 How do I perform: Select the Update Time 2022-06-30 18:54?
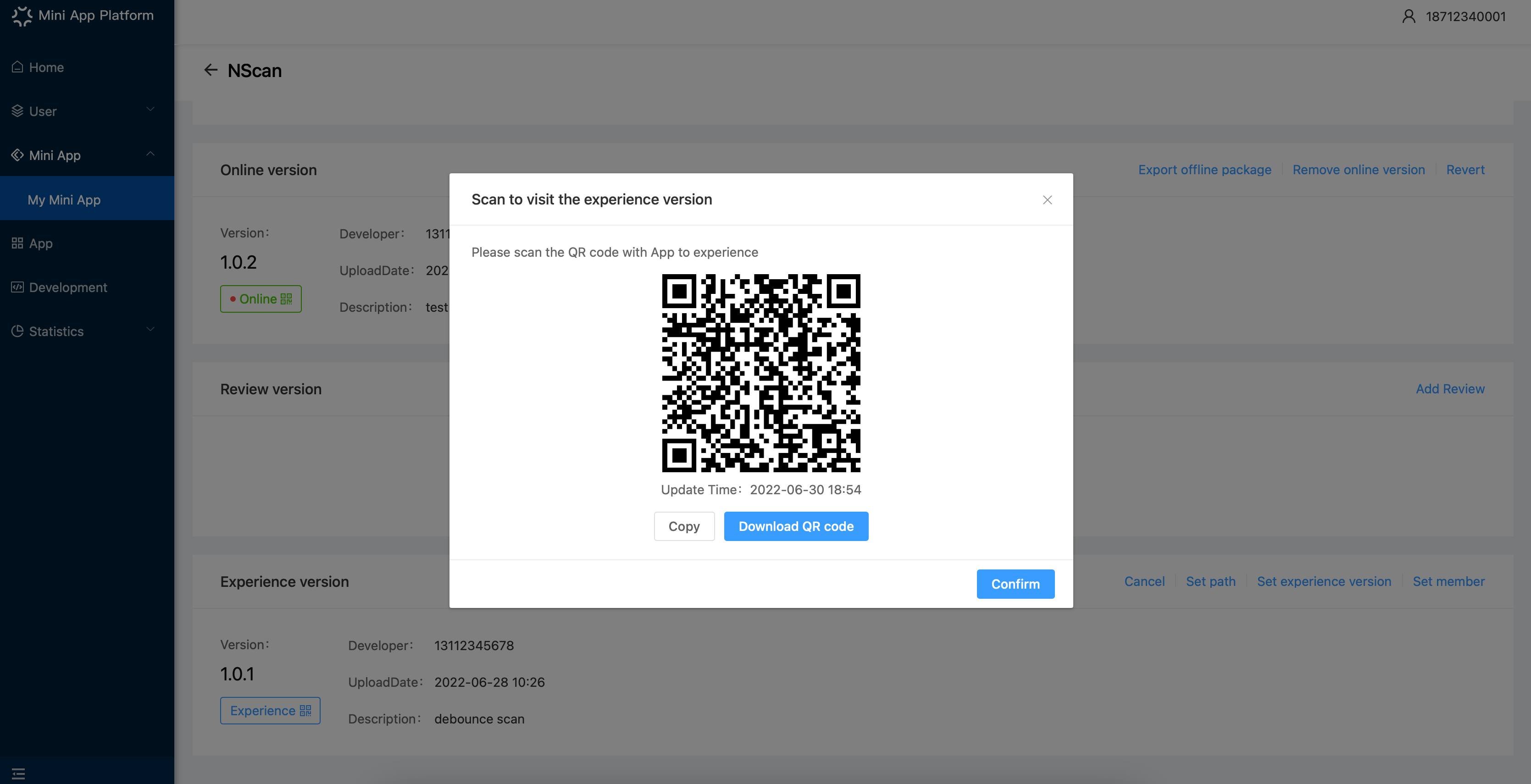[x=805, y=489]
